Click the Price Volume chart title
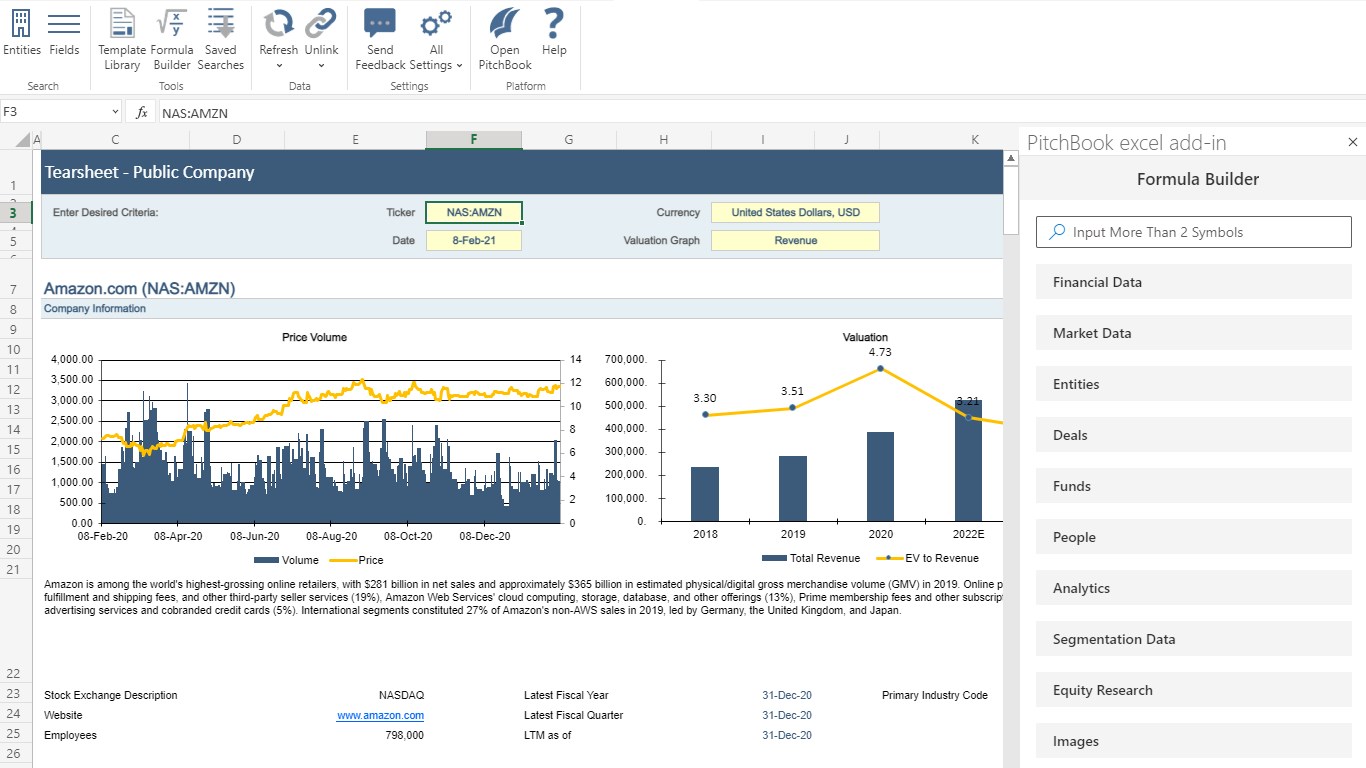This screenshot has width=1366, height=768. point(314,337)
